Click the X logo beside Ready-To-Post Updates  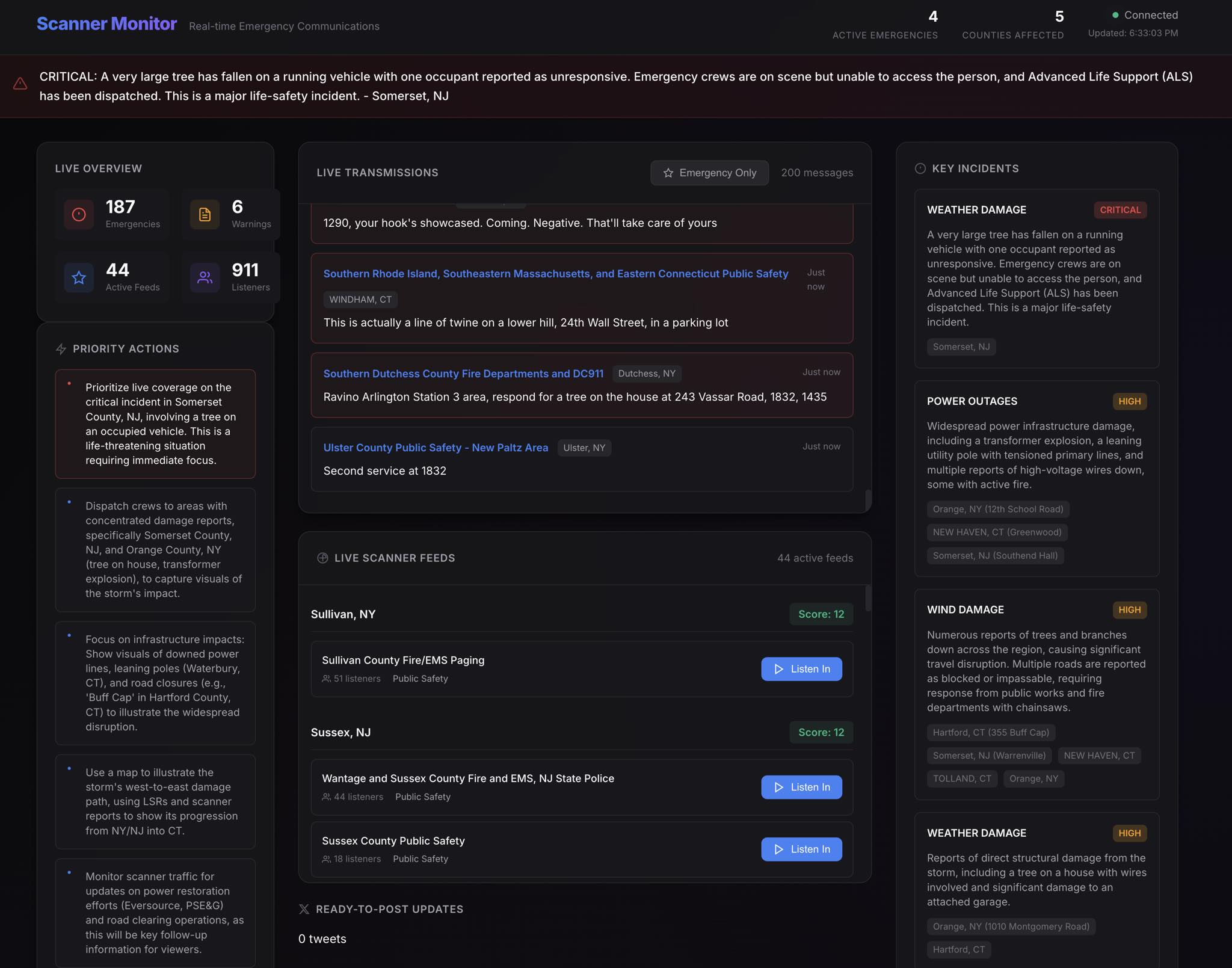coord(304,909)
